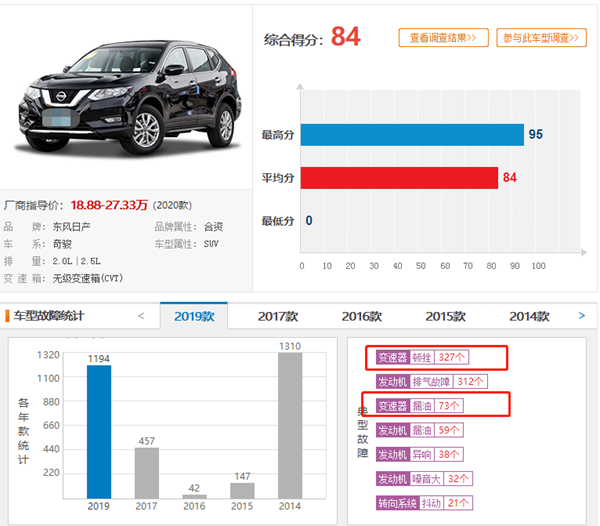Image resolution: width=600 pixels, height=526 pixels.
Task: Open the 2016款 tab
Action: (x=362, y=316)
